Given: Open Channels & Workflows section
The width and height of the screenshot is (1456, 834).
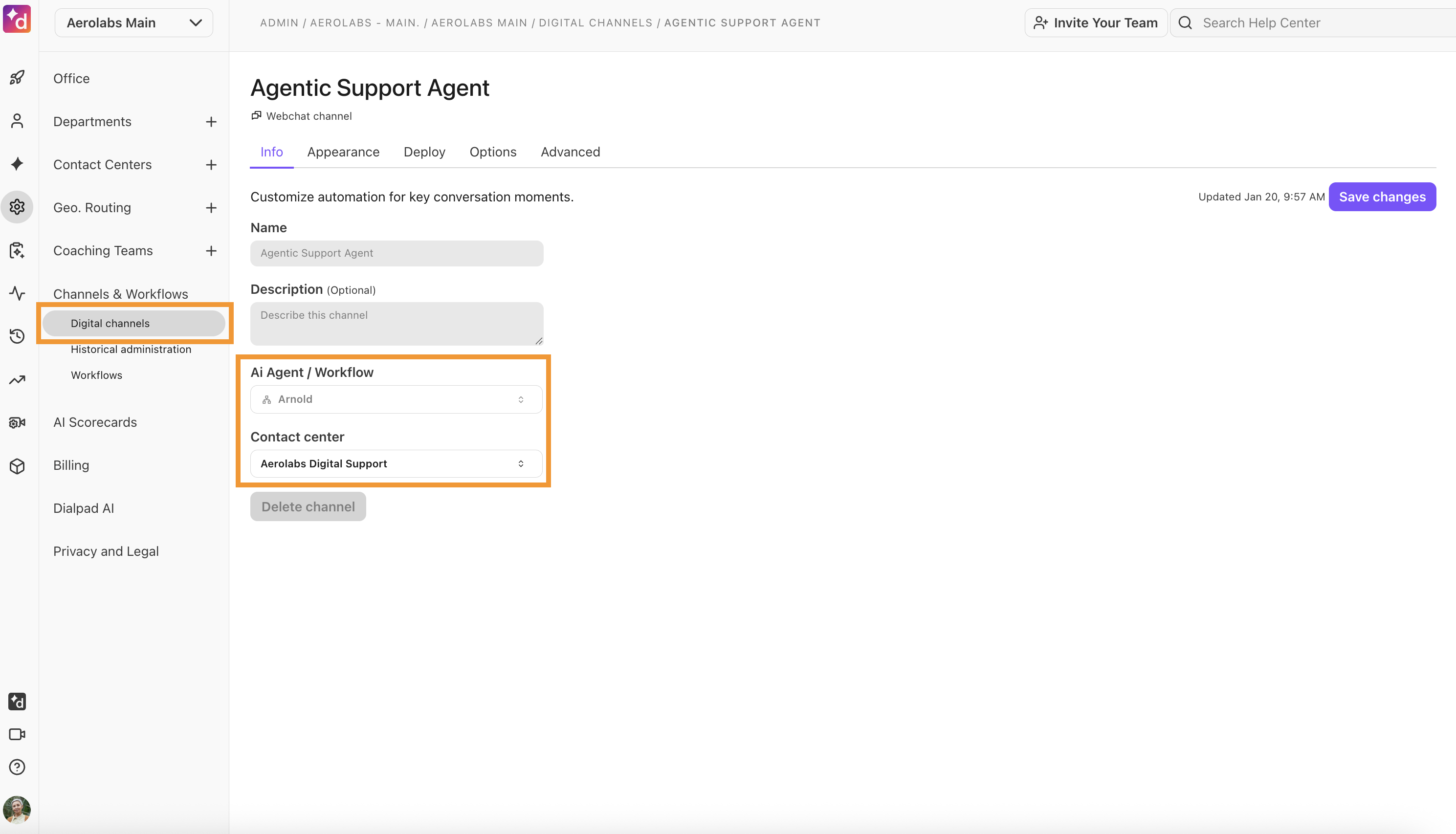Looking at the screenshot, I should [121, 294].
